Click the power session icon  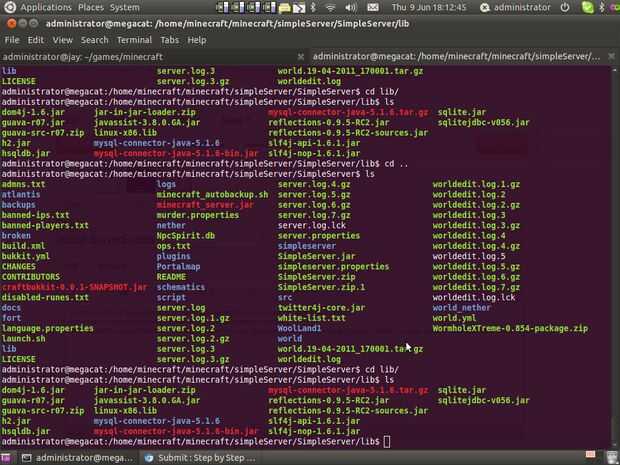tap(565, 7)
